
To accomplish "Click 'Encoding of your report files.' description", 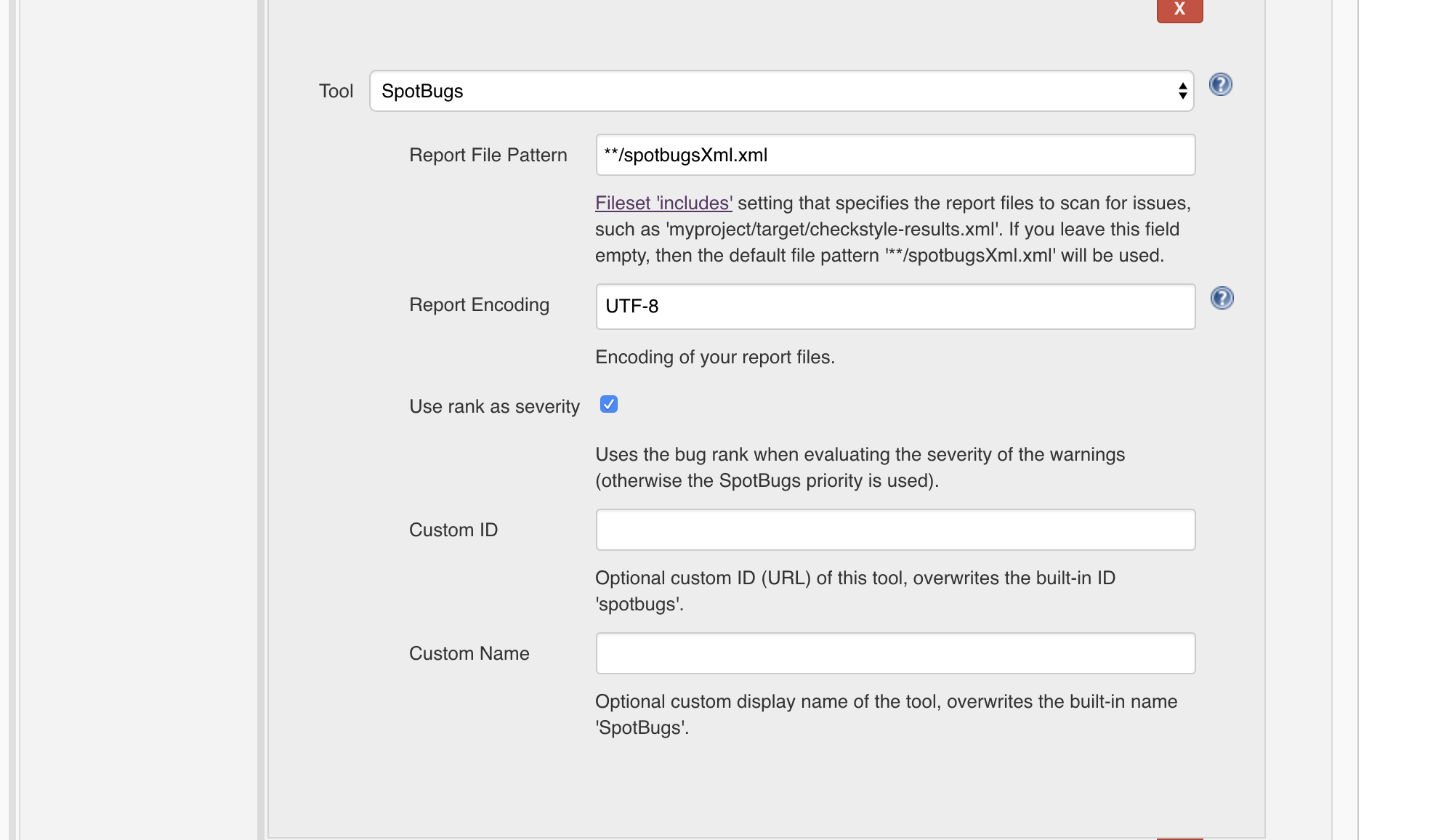I will (715, 357).
